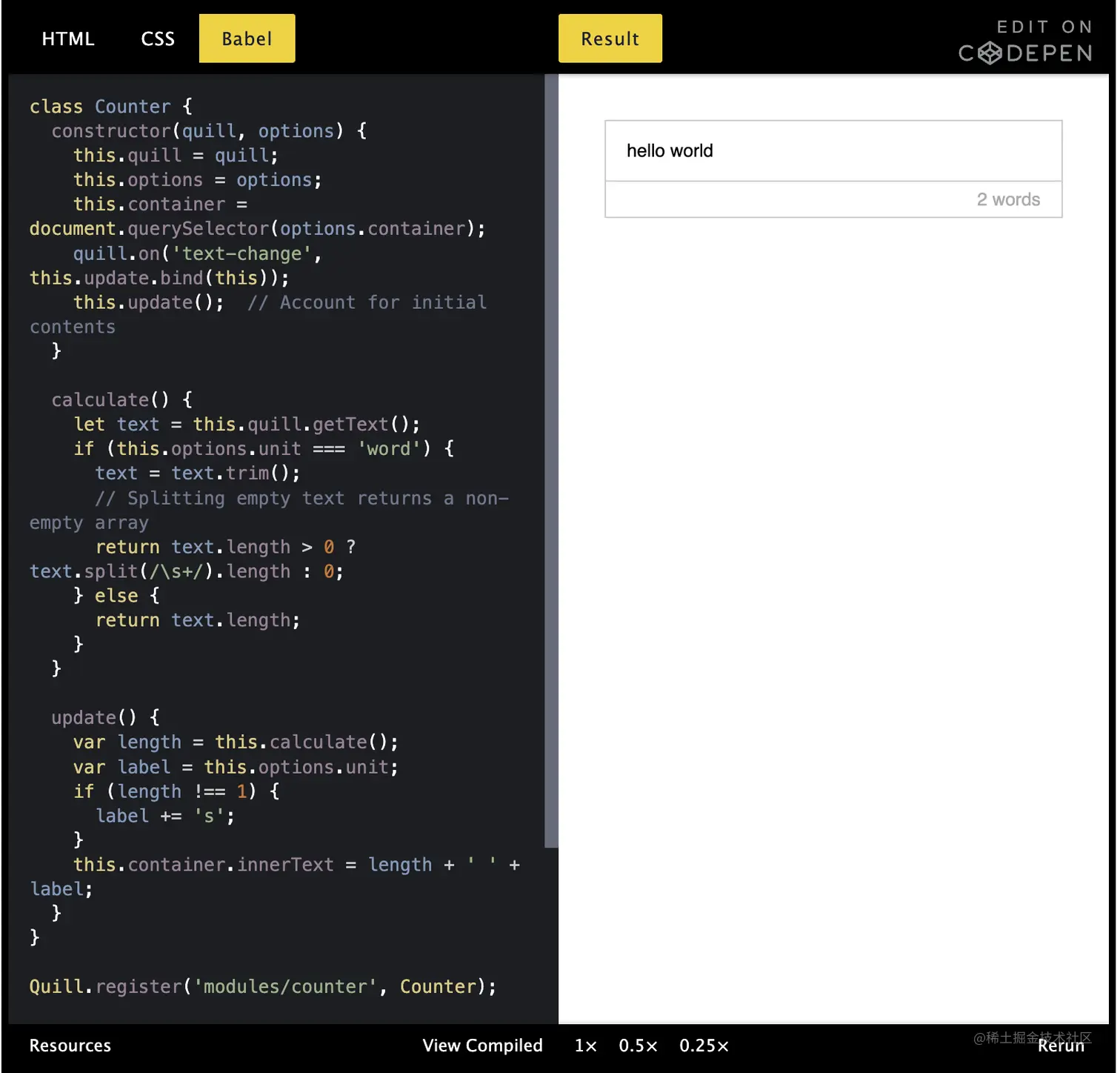Click 'let text = this.quill.getText();' line
Image resolution: width=1120 pixels, height=1073 pixels.
pos(247,425)
